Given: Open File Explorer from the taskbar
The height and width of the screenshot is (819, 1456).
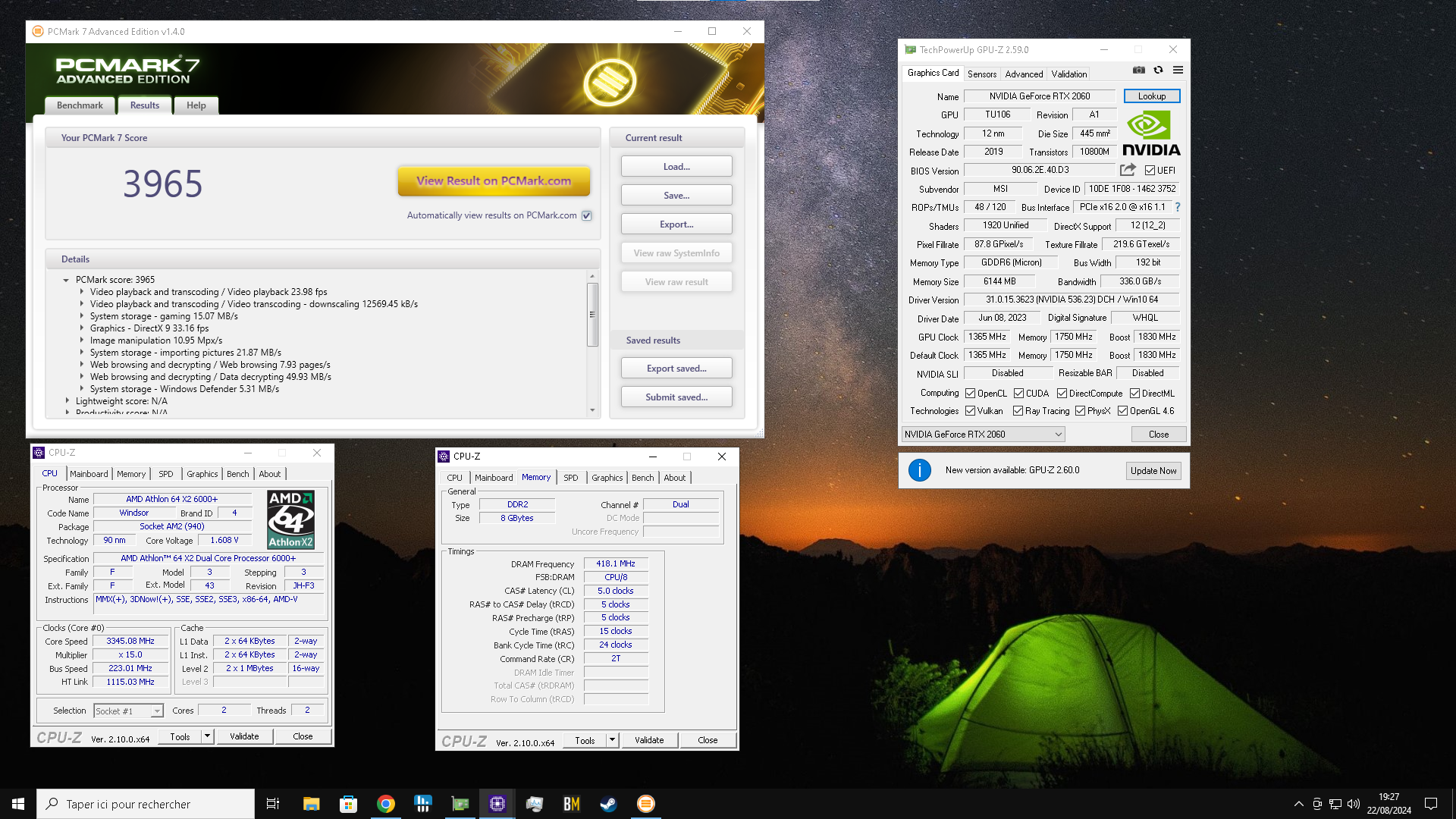Looking at the screenshot, I should [311, 804].
